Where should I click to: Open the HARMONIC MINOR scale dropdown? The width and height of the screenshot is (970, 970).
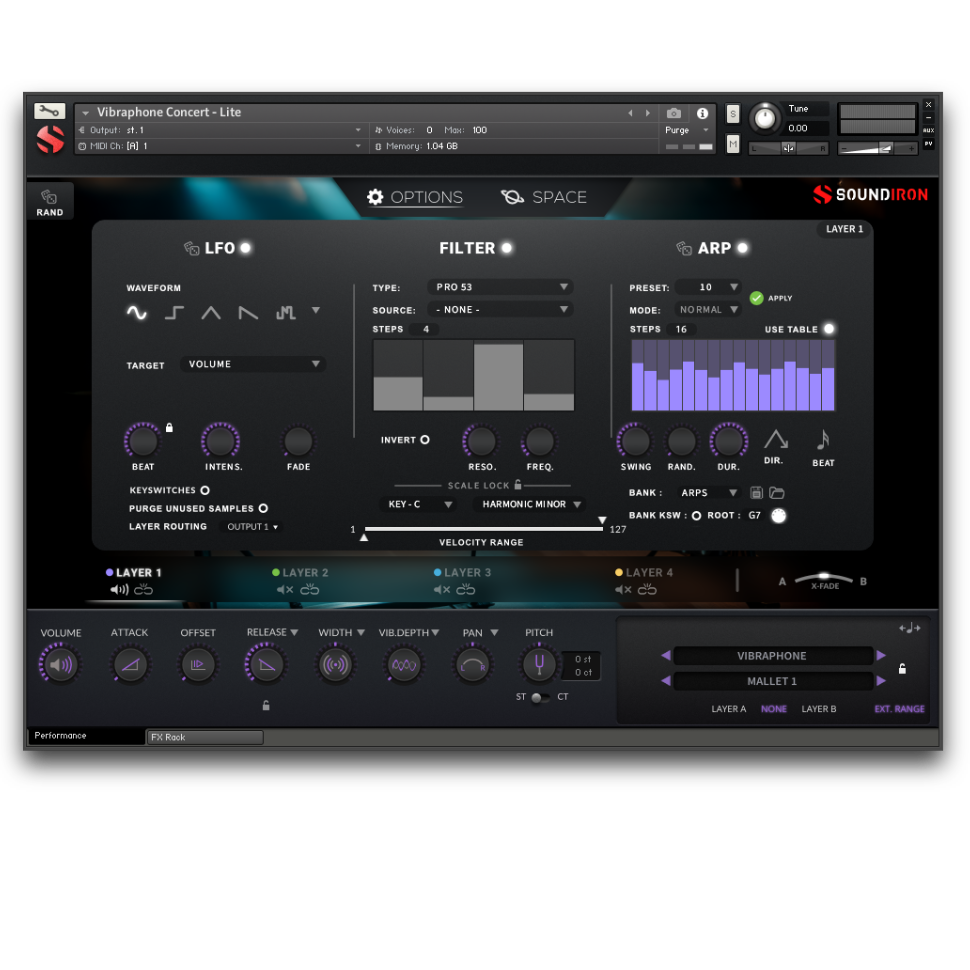coord(531,504)
